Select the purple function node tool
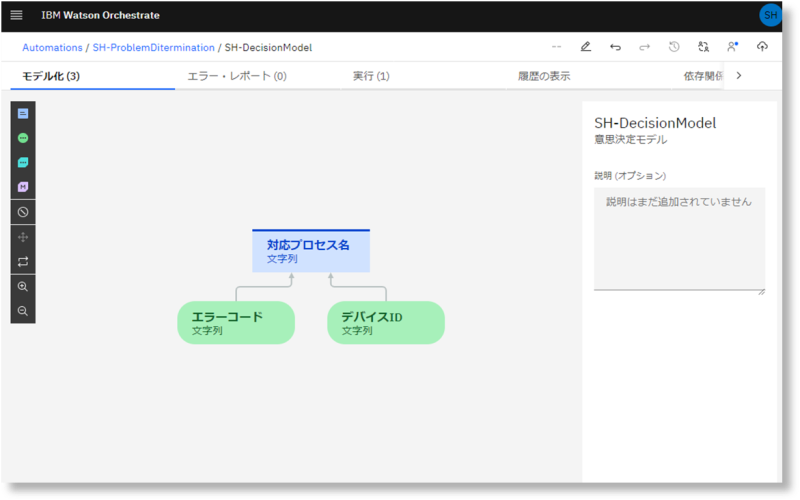The height and width of the screenshot is (500, 800). [x=23, y=187]
